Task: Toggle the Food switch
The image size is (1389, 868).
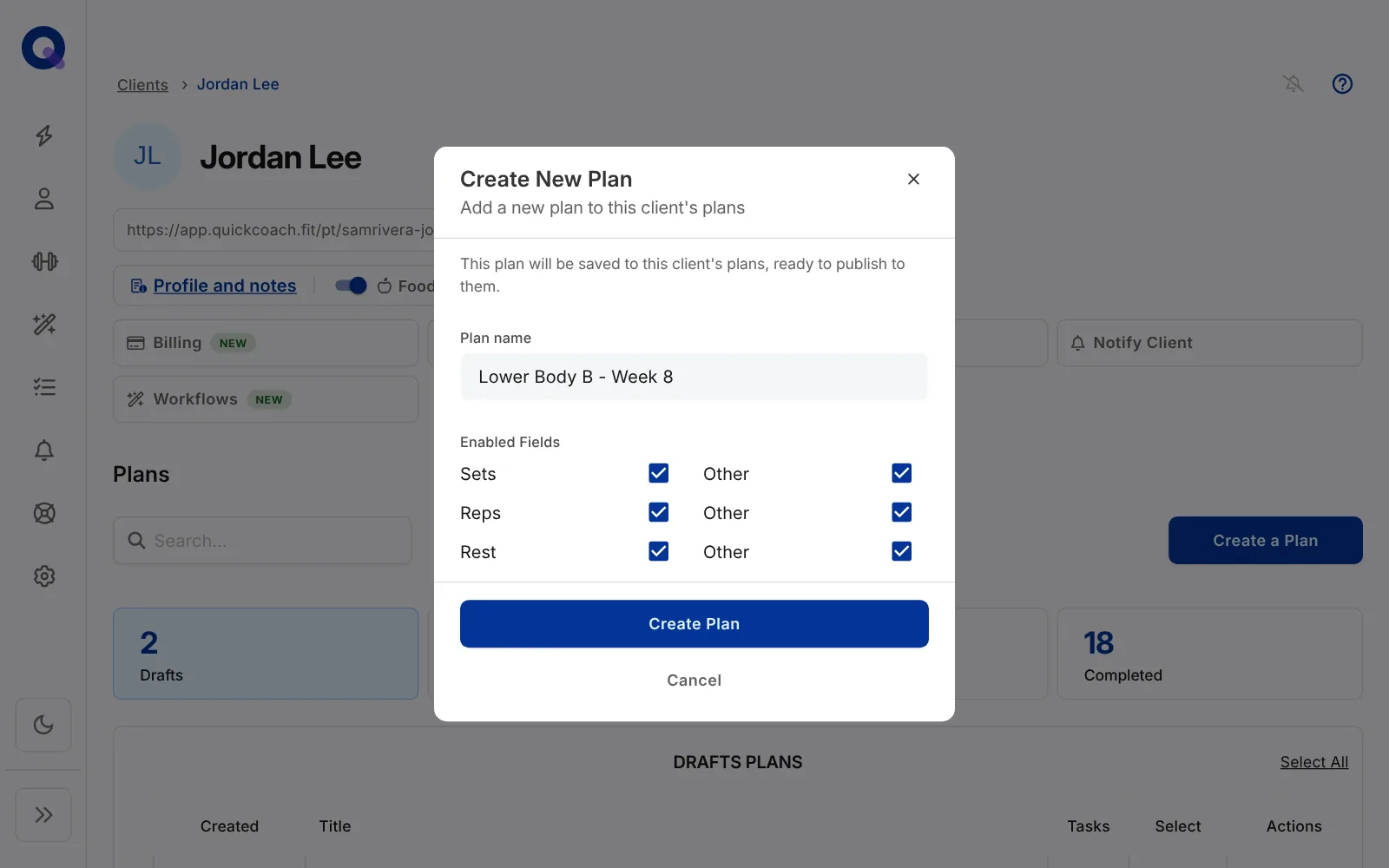Action: (x=351, y=286)
